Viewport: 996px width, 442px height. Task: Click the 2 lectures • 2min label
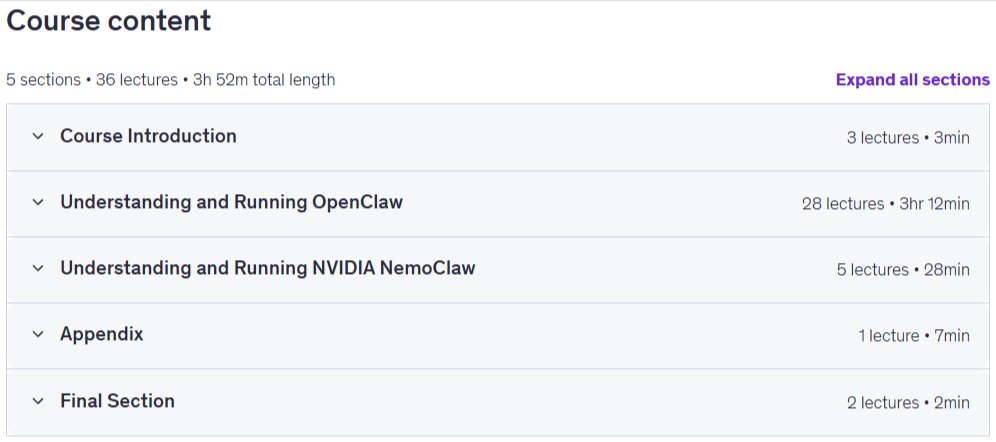pyautogui.click(x=908, y=403)
